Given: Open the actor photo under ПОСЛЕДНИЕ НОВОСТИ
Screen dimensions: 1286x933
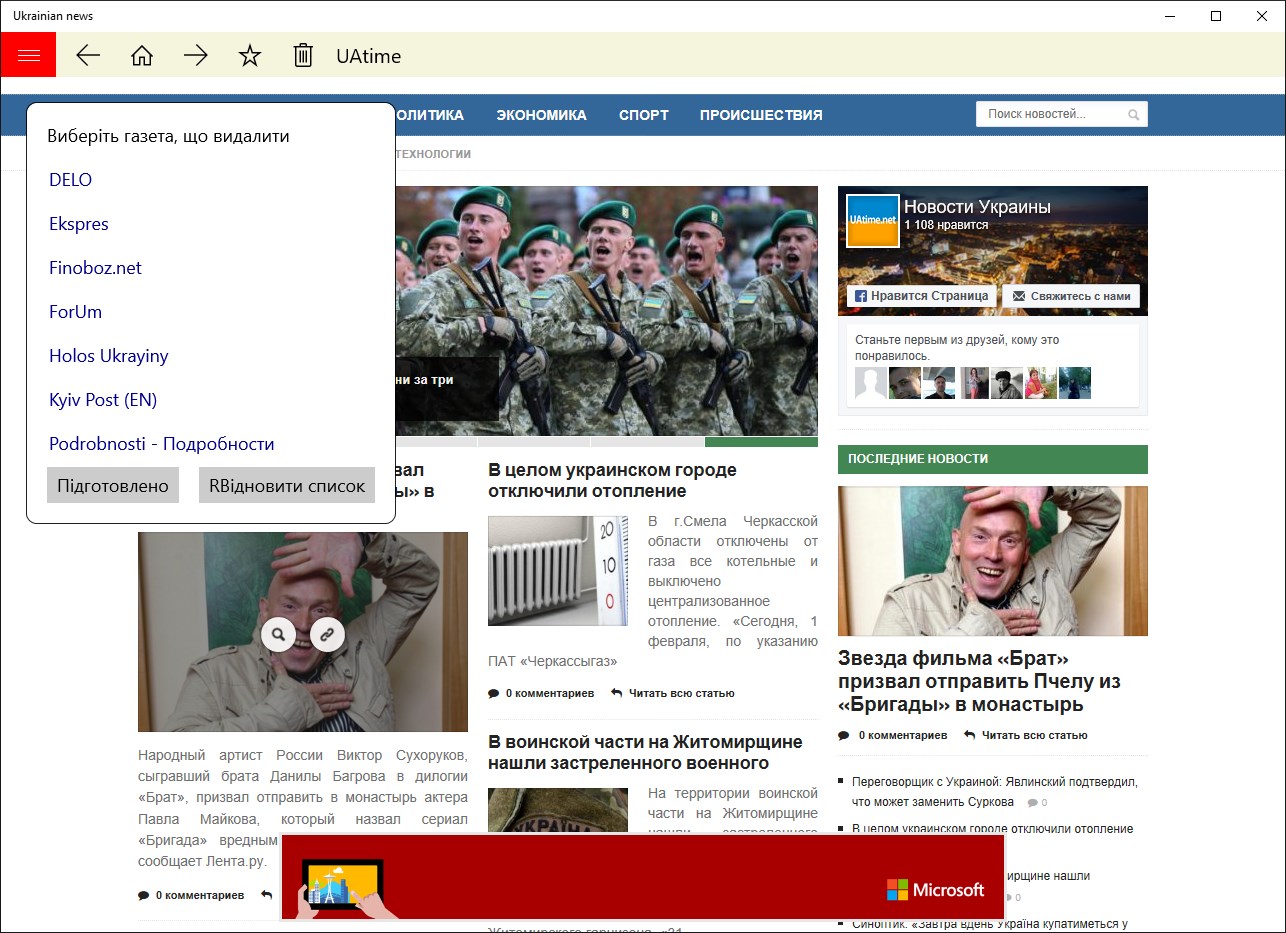Looking at the screenshot, I should (993, 561).
